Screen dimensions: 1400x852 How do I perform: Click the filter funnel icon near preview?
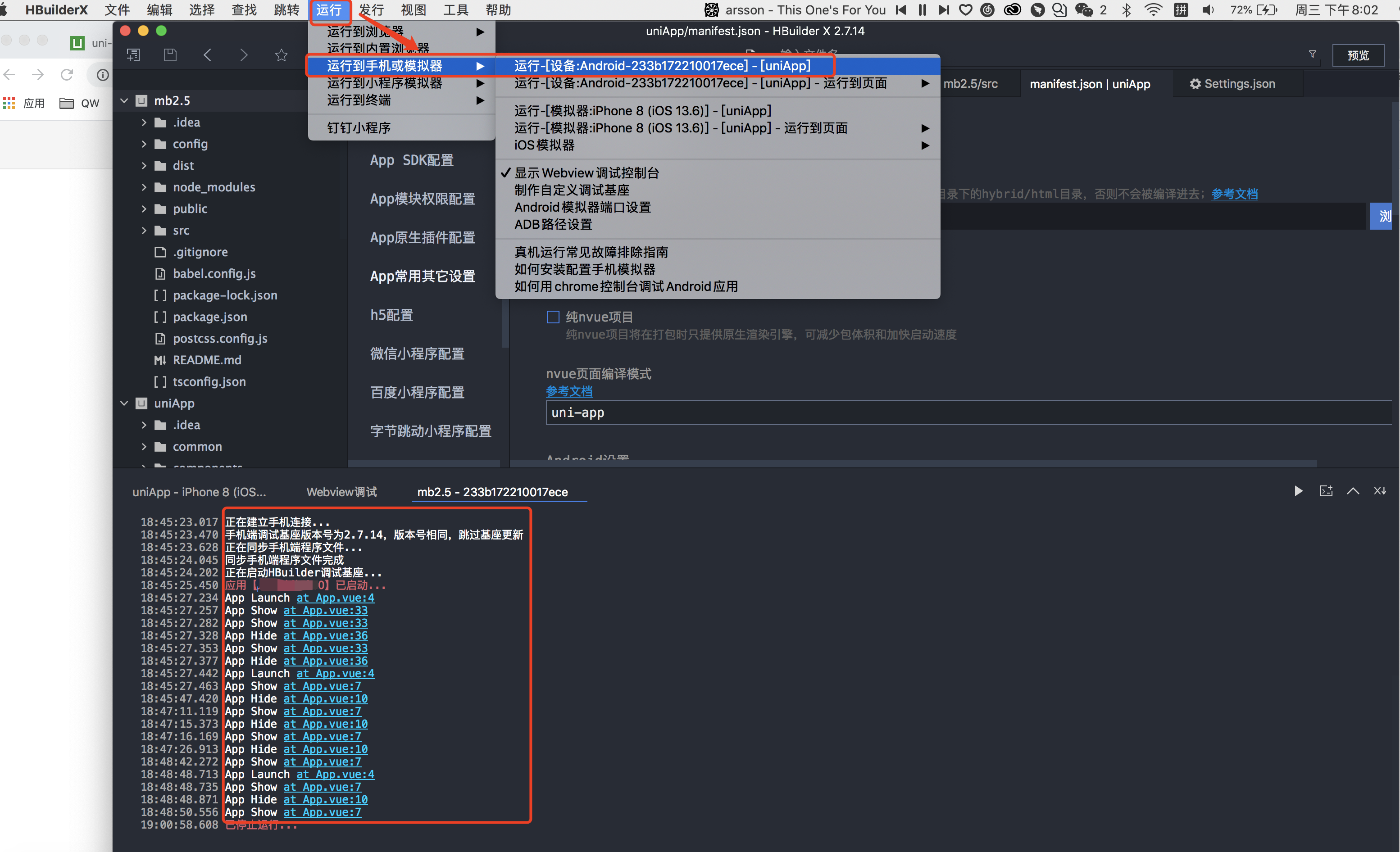pyautogui.click(x=1313, y=54)
